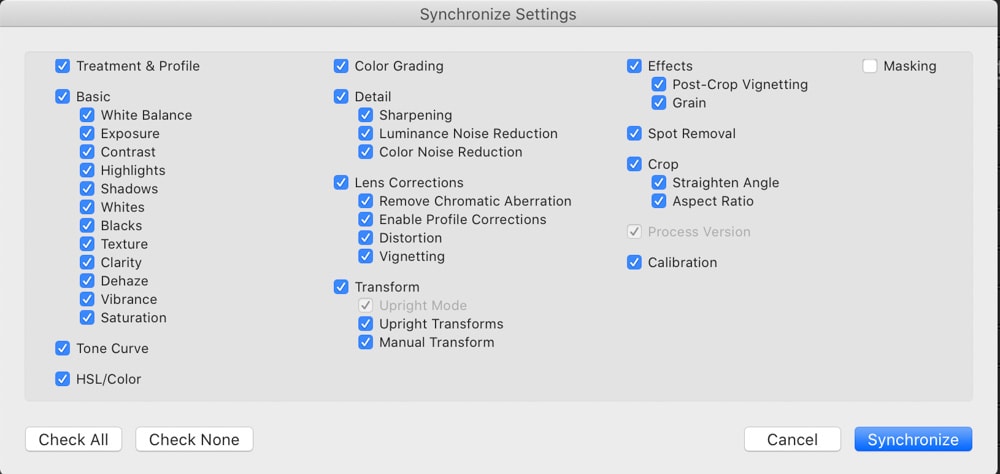Screen dimensions: 1000x474
Task: Disable the Exposure setting checkbox
Action: [x=87, y=133]
